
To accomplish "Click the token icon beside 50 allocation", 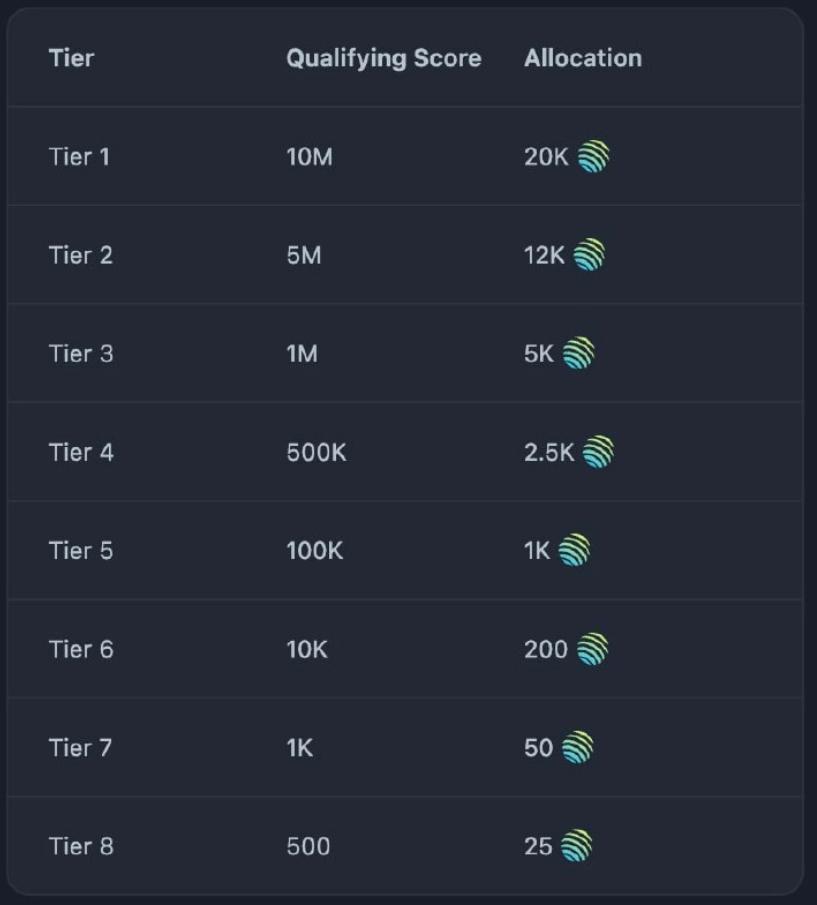I will (x=577, y=747).
